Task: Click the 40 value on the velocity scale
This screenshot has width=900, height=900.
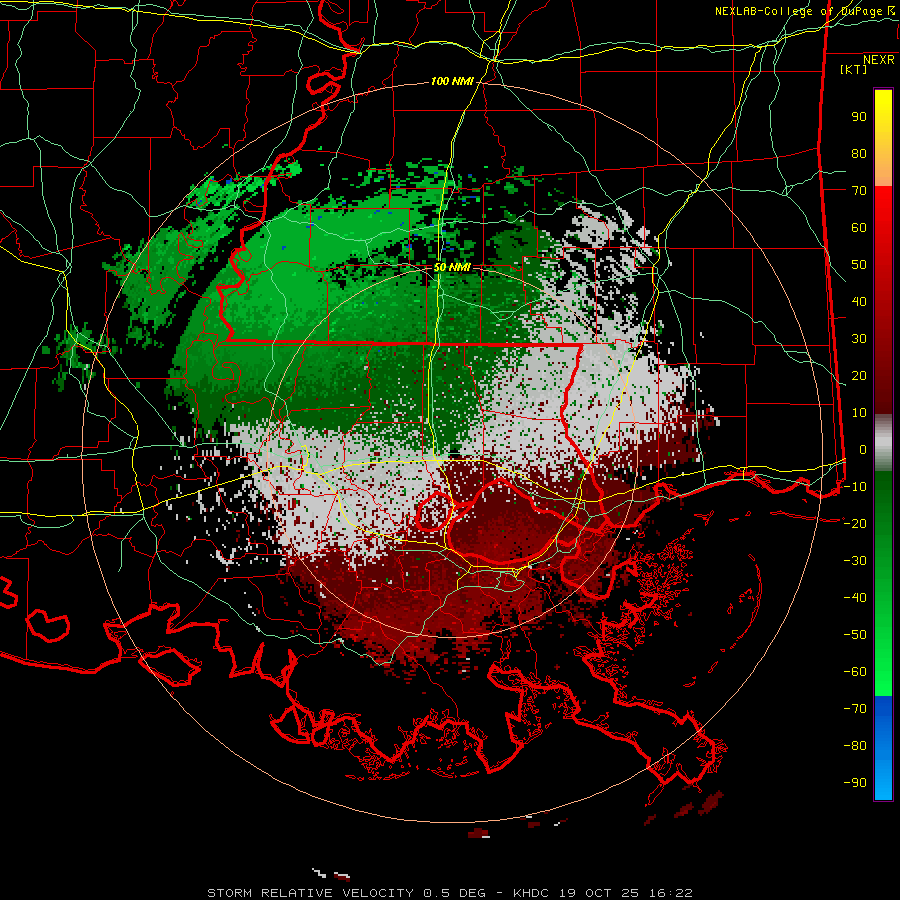Action: [x=859, y=302]
